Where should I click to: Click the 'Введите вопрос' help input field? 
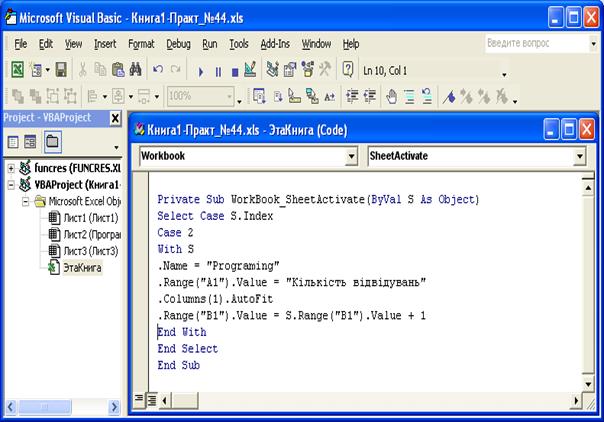point(537,43)
